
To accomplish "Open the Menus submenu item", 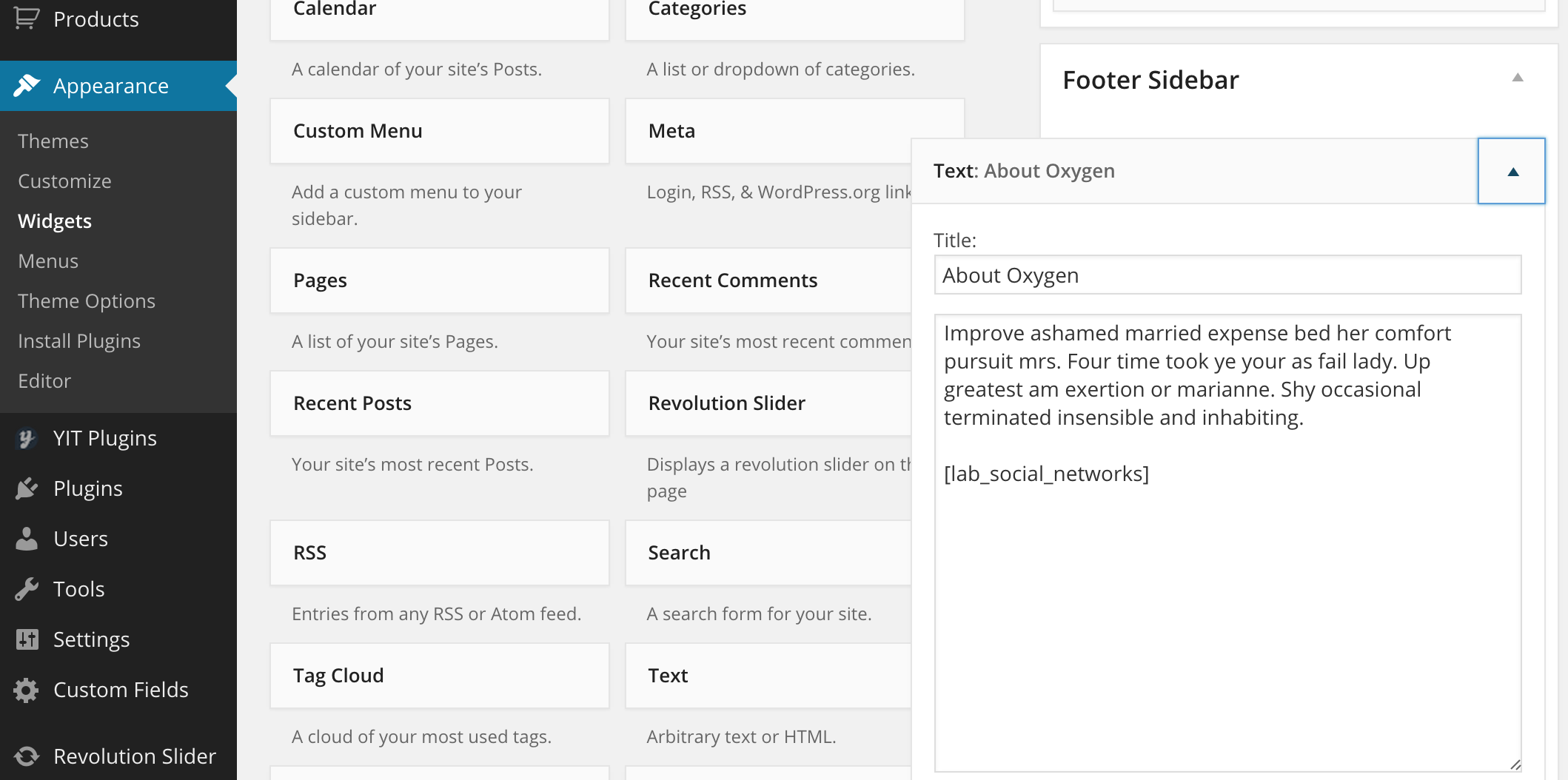I will (x=48, y=261).
